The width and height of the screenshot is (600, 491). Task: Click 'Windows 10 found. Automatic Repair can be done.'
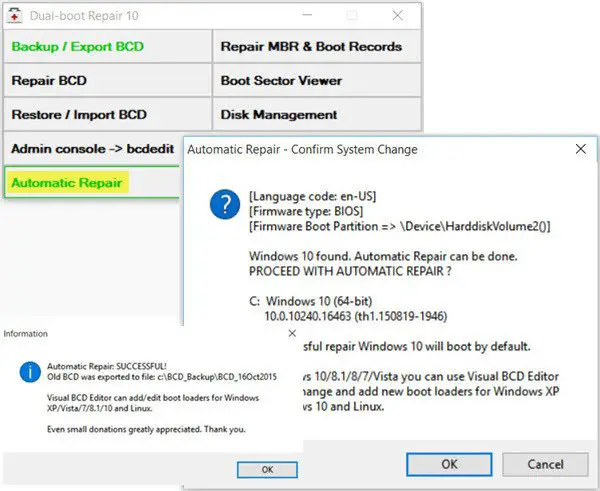pos(383,256)
